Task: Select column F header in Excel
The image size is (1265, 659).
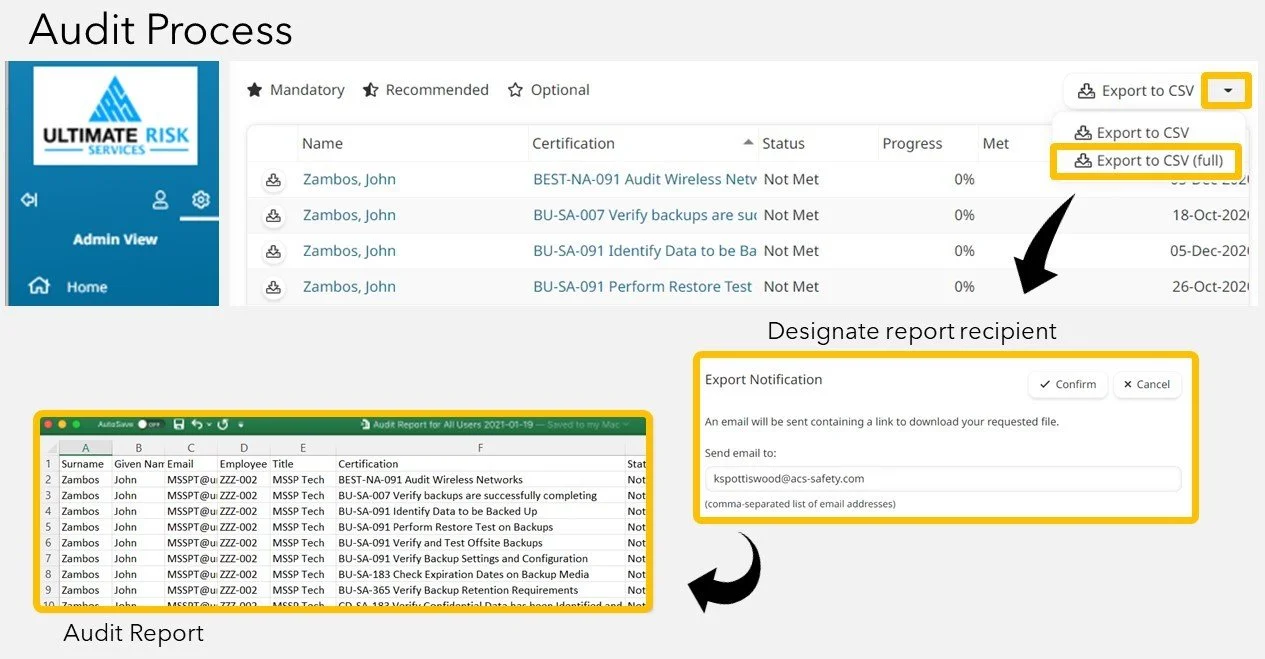Action: (480, 449)
